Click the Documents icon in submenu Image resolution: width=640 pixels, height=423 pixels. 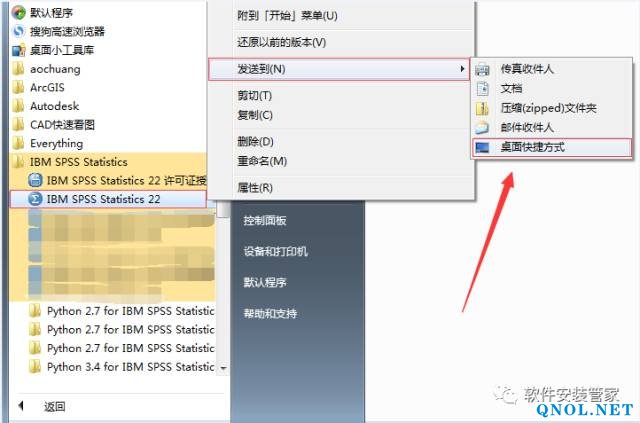pos(482,88)
